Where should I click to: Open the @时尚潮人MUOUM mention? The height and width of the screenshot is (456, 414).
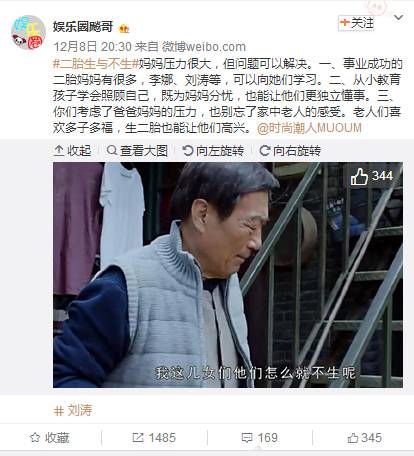pyautogui.click(x=309, y=128)
